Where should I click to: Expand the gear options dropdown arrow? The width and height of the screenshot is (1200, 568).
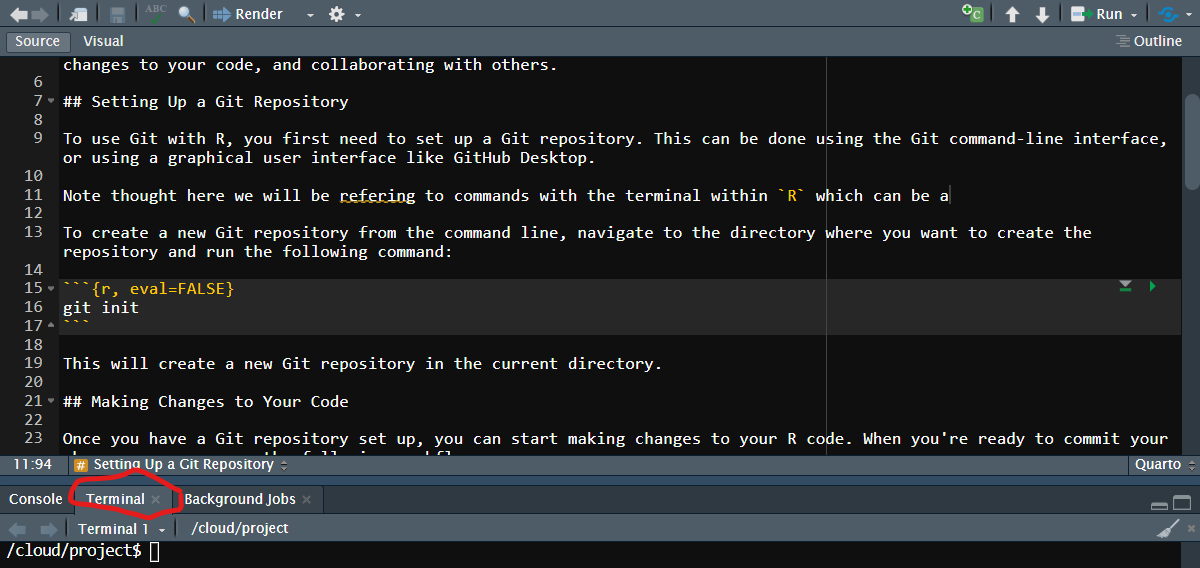[358, 15]
